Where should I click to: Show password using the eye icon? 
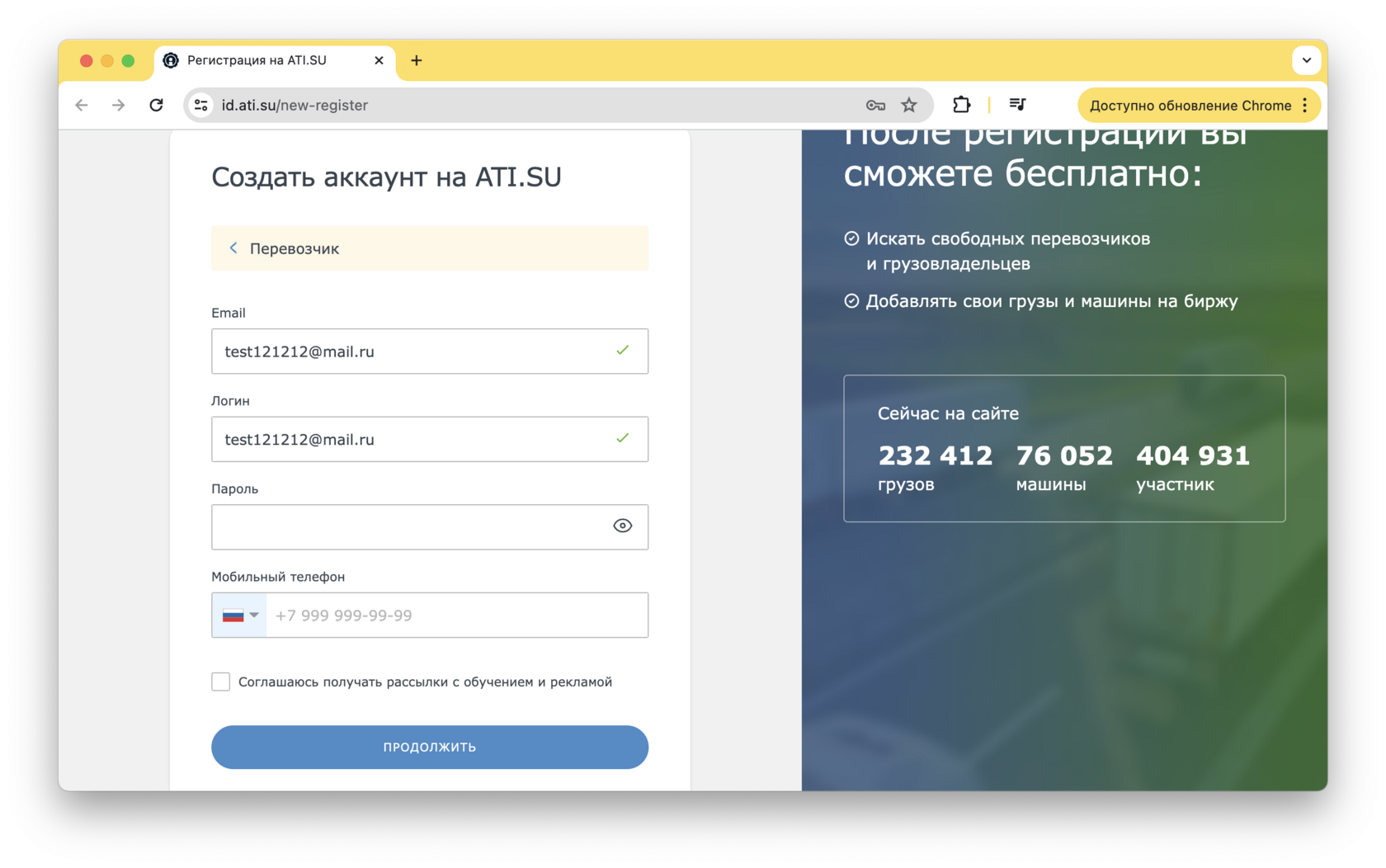(x=622, y=526)
